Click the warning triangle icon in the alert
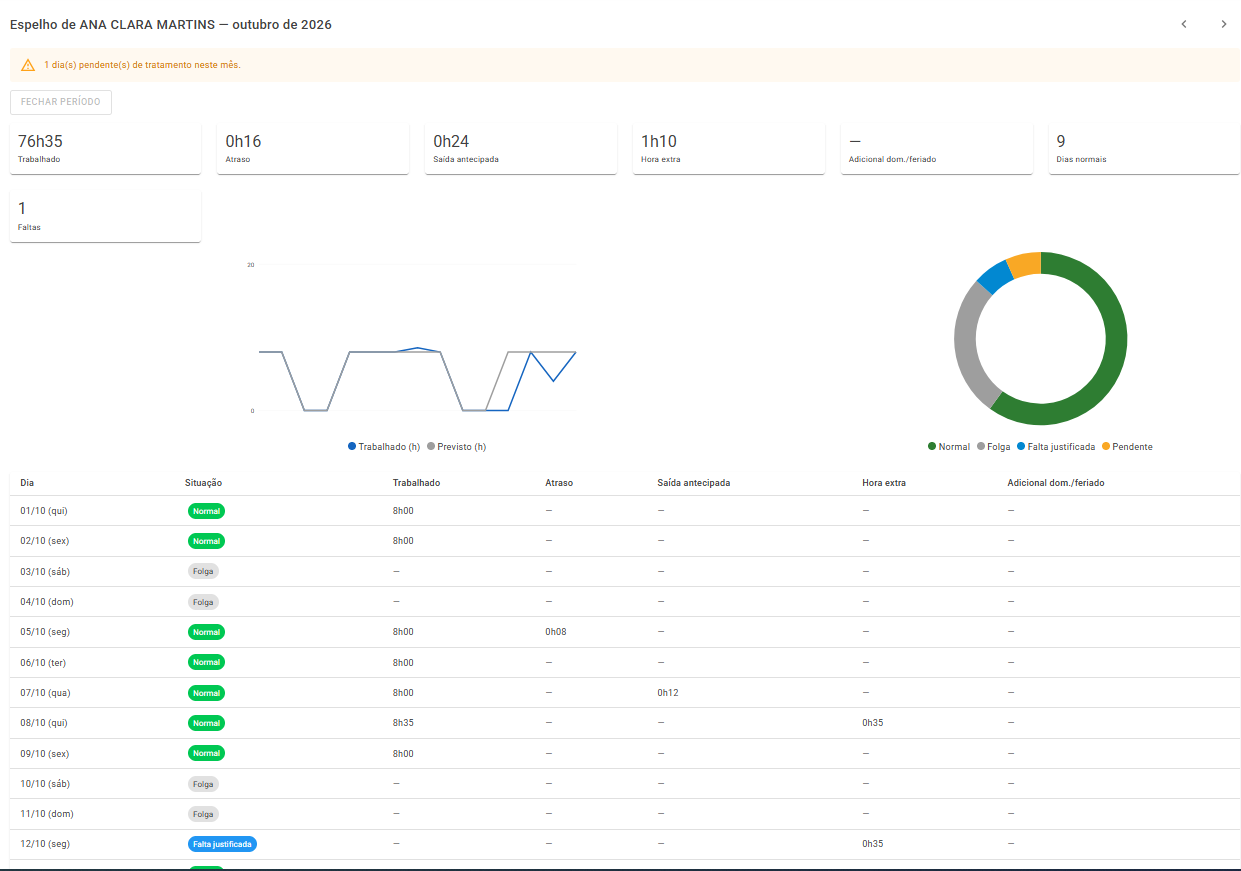This screenshot has width=1241, height=871. [x=28, y=65]
